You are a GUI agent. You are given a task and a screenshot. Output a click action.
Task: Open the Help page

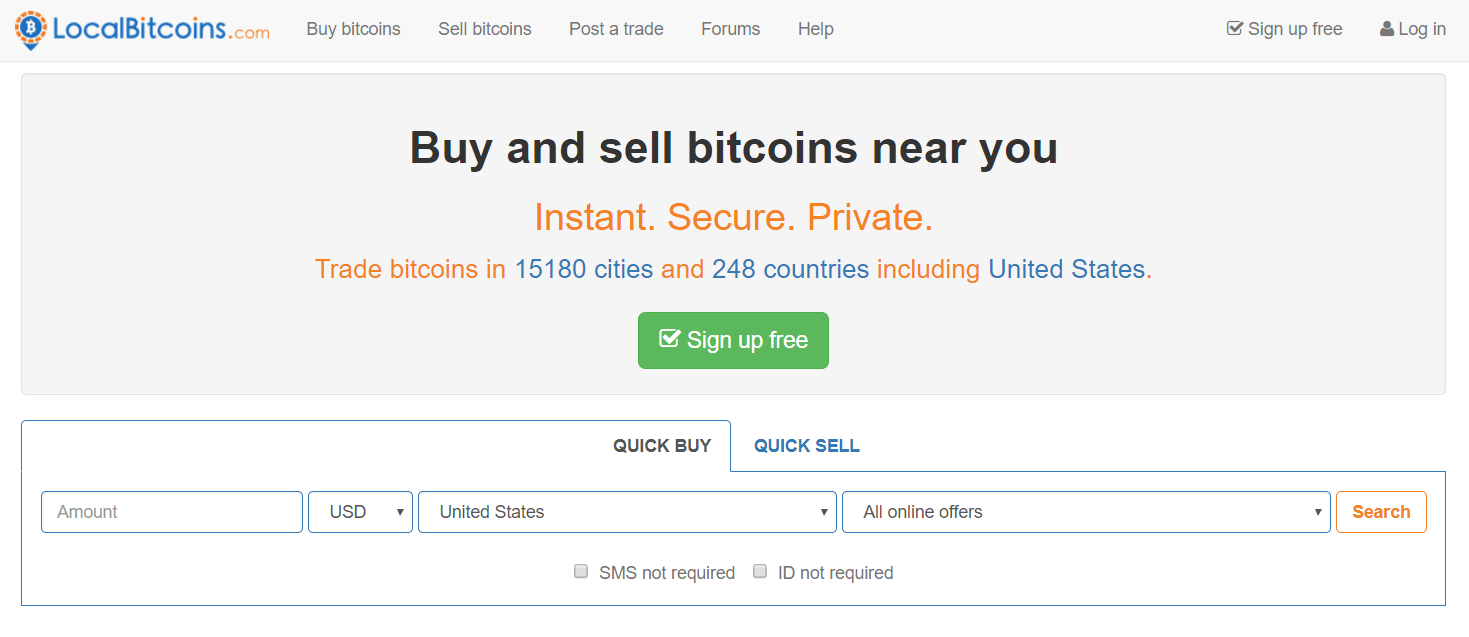coord(816,29)
